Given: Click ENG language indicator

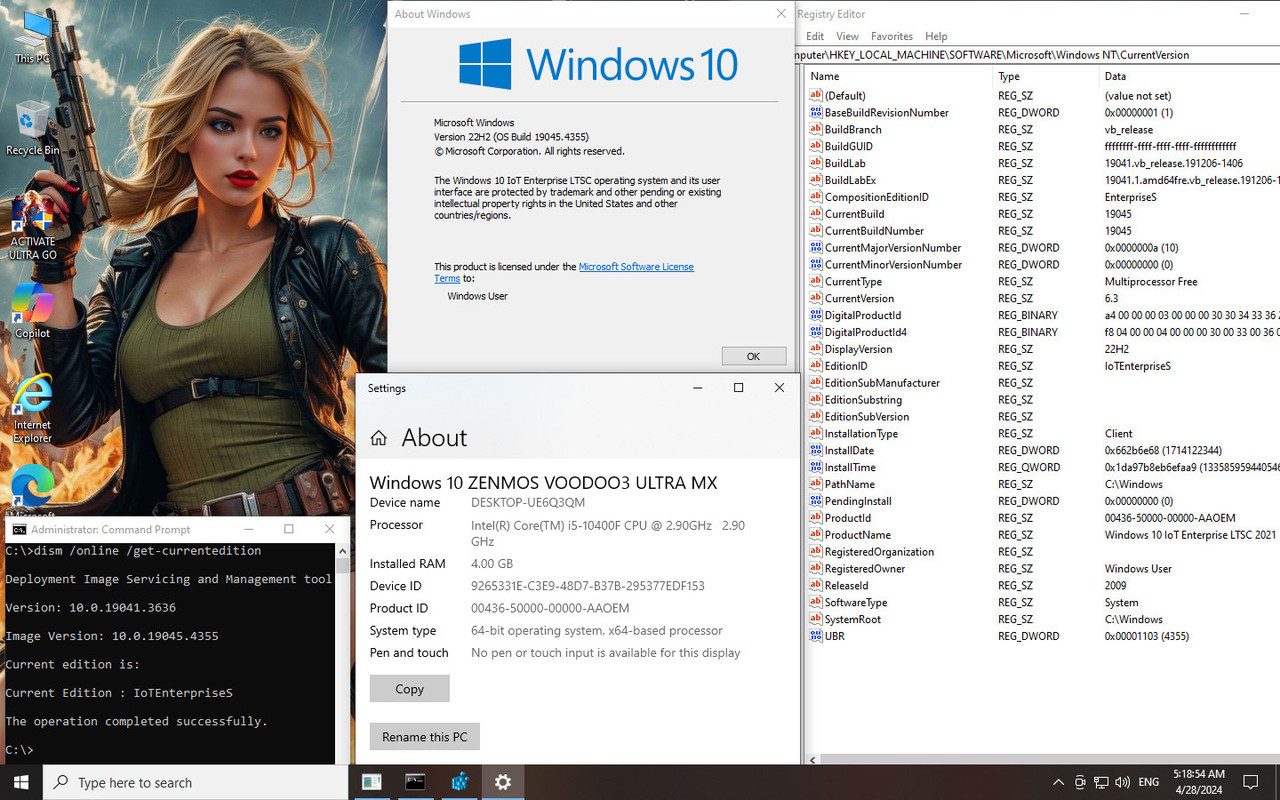Looking at the screenshot, I should coord(1149,782).
